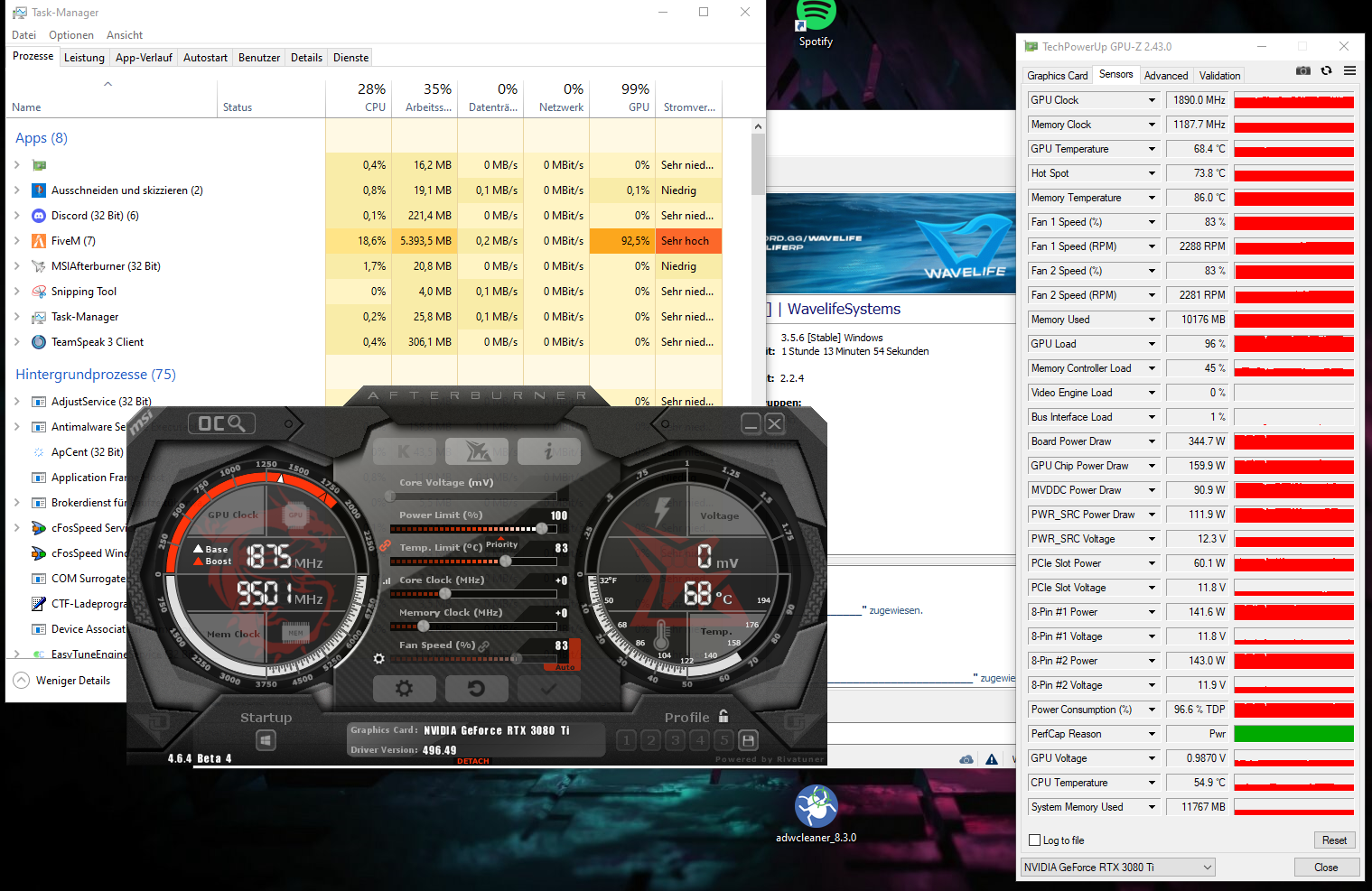The height and width of the screenshot is (891, 1372).
Task: Open the Board Power Draw dropdown in GPU-Z
Action: [1152, 441]
